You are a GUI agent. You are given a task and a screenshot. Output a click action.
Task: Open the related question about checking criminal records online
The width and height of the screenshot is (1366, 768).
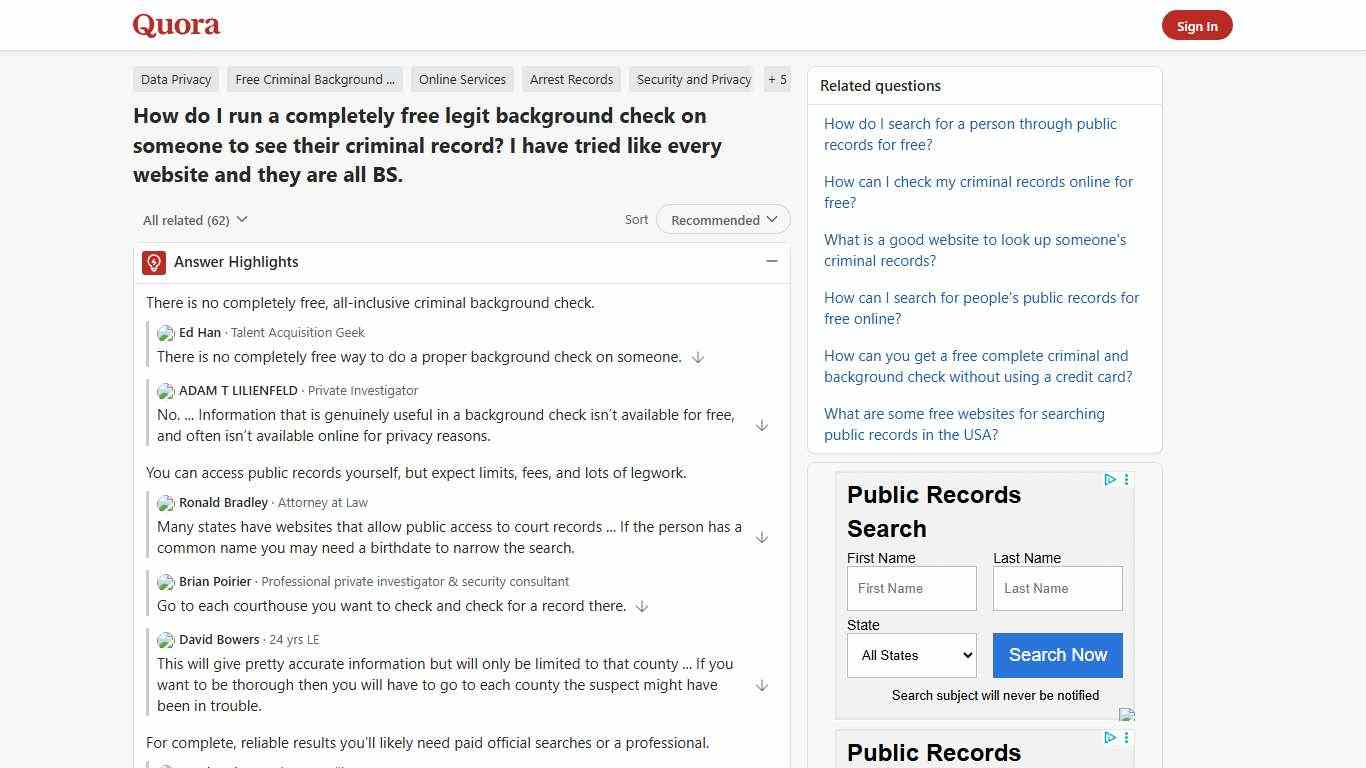point(978,192)
